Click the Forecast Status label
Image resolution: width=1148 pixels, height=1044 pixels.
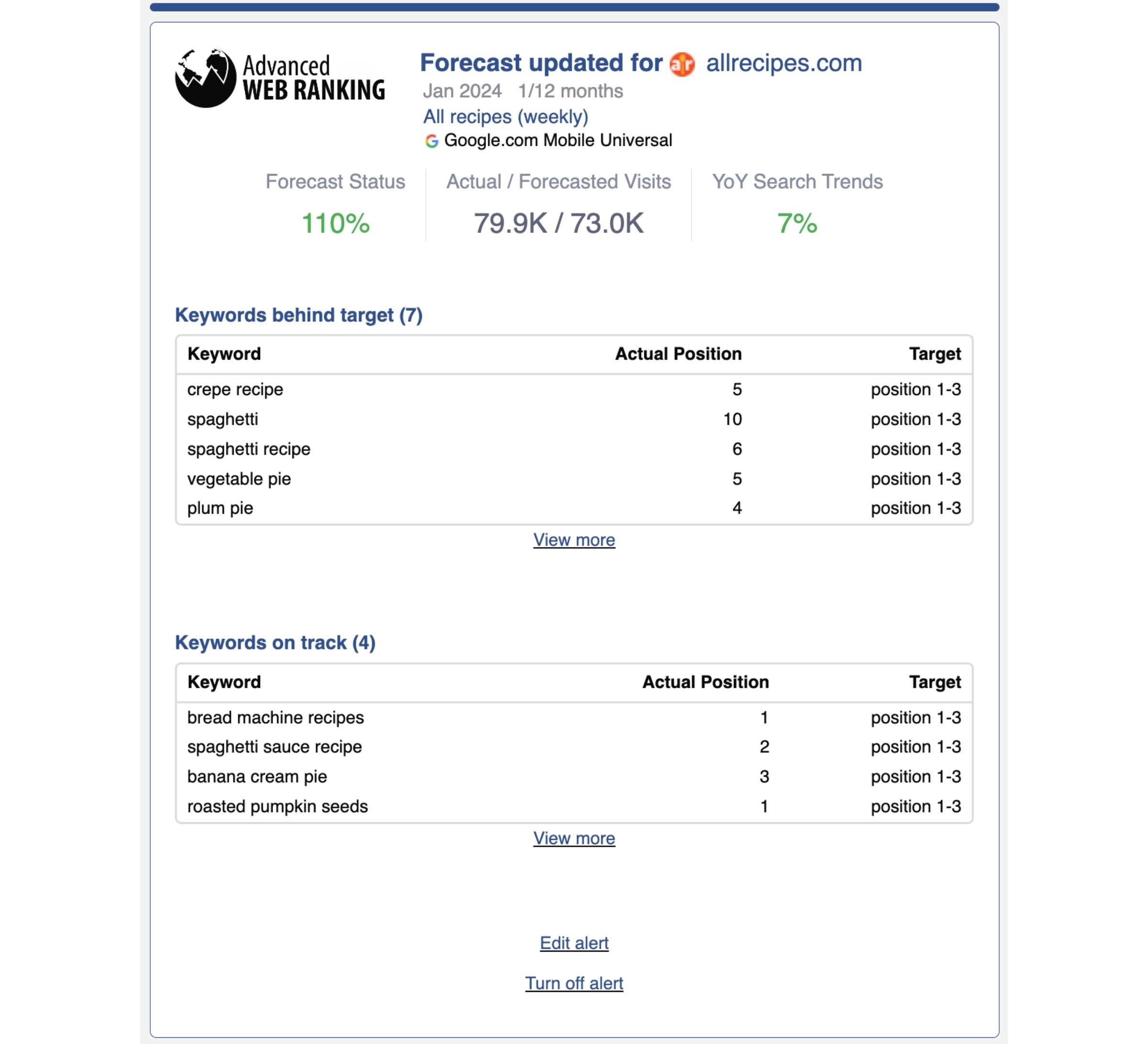[335, 182]
